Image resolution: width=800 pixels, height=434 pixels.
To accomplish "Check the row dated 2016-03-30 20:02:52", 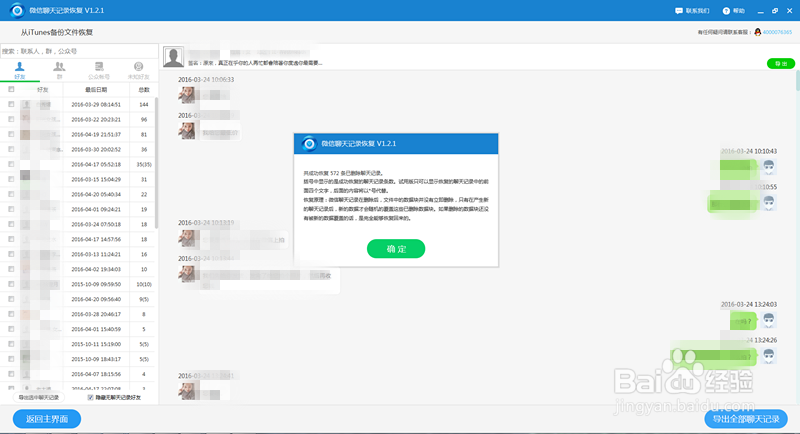I will (11, 149).
